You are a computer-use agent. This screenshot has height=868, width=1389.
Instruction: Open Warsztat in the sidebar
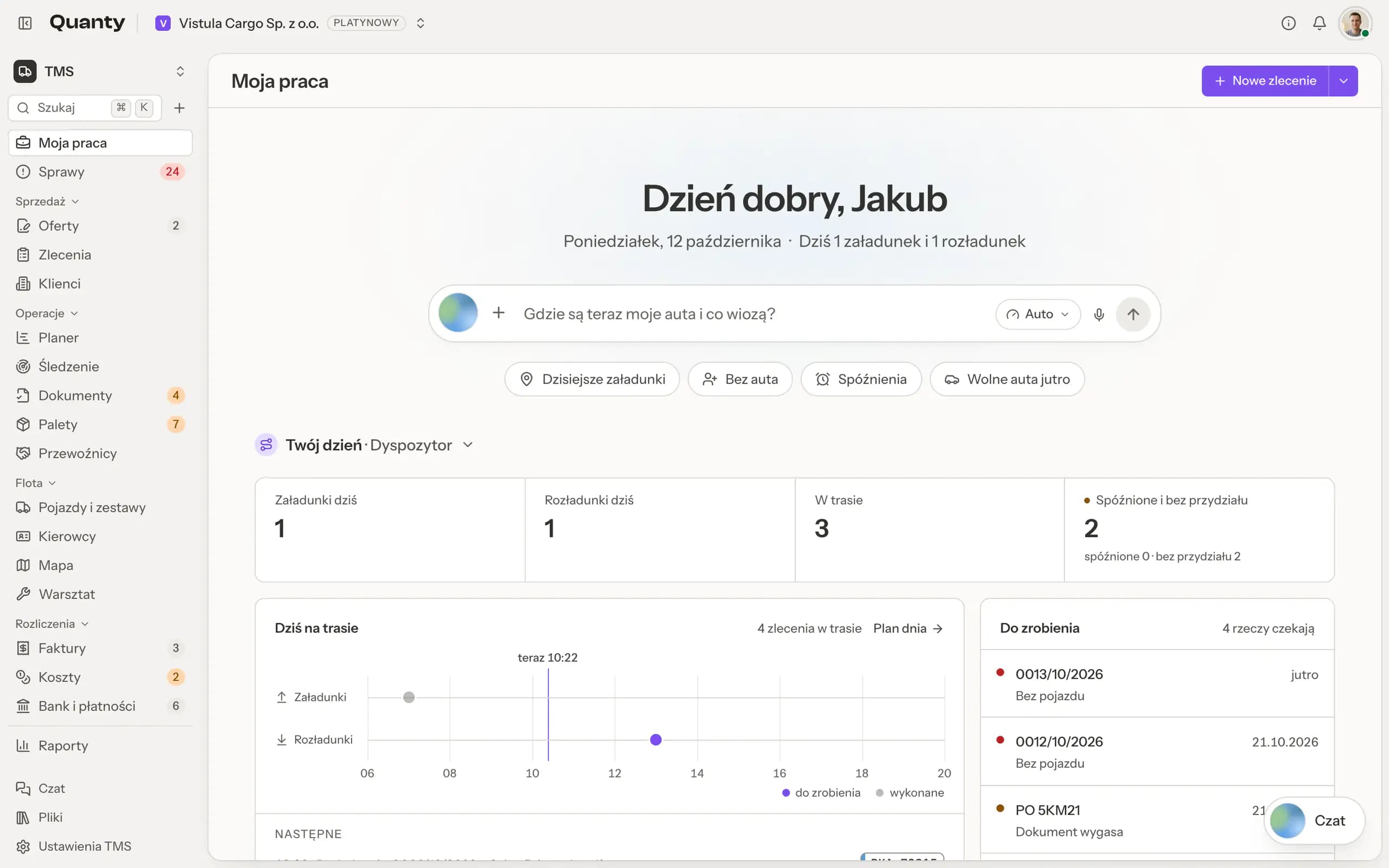(100, 593)
